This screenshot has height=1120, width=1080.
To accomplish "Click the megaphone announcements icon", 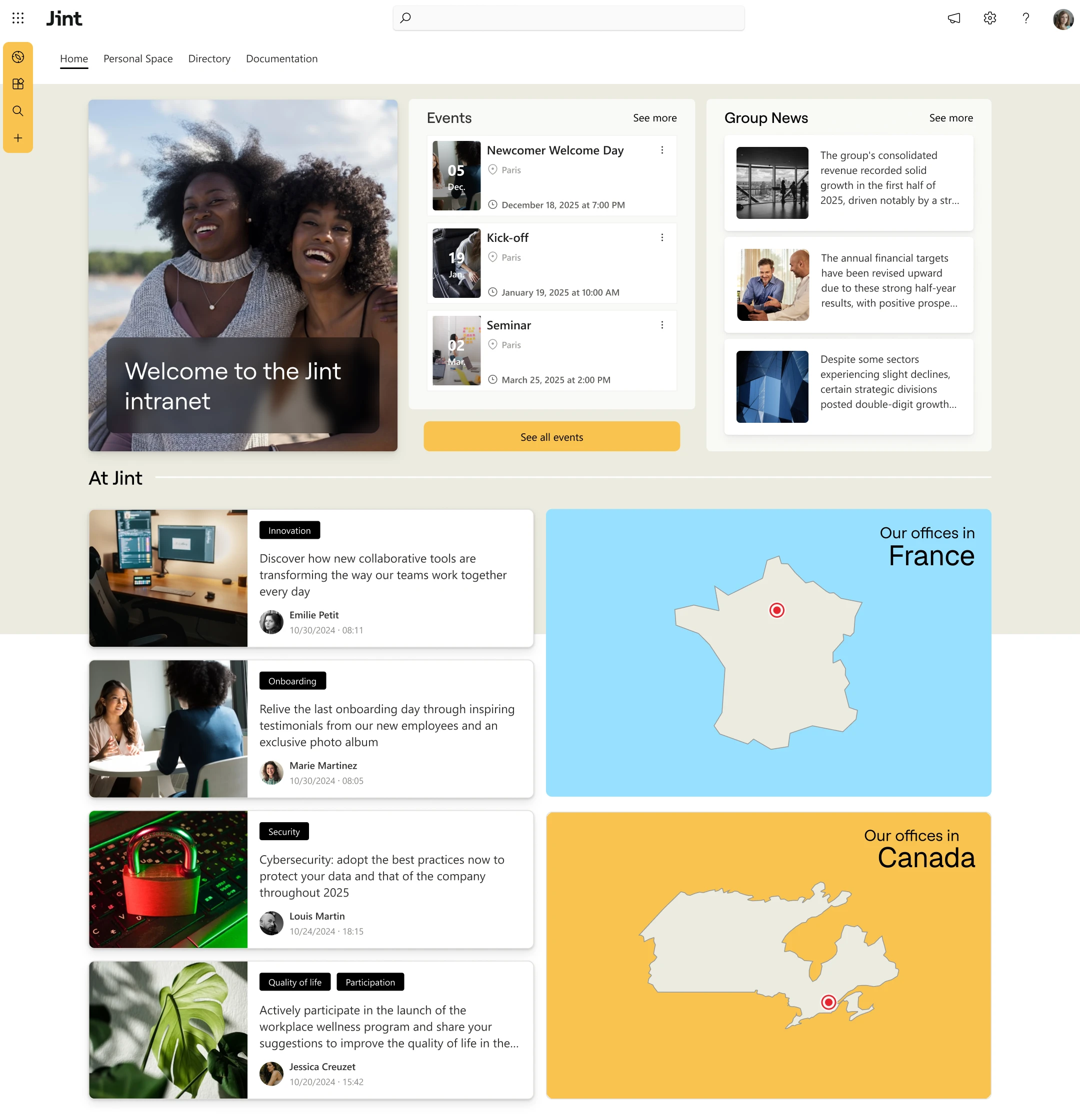I will pyautogui.click(x=953, y=18).
